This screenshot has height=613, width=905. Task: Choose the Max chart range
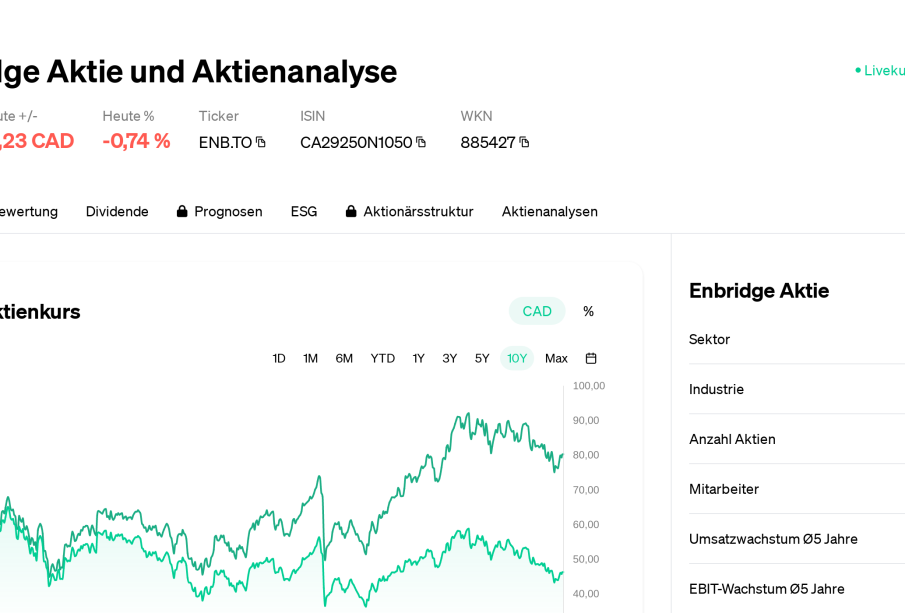(x=556, y=358)
